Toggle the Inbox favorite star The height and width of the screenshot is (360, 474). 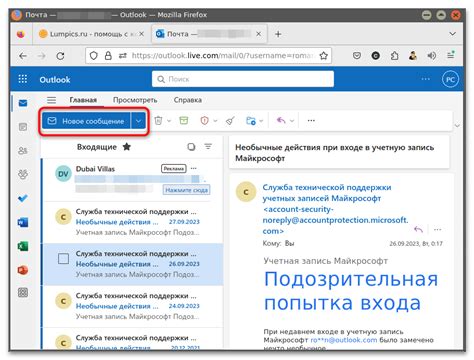point(127,147)
